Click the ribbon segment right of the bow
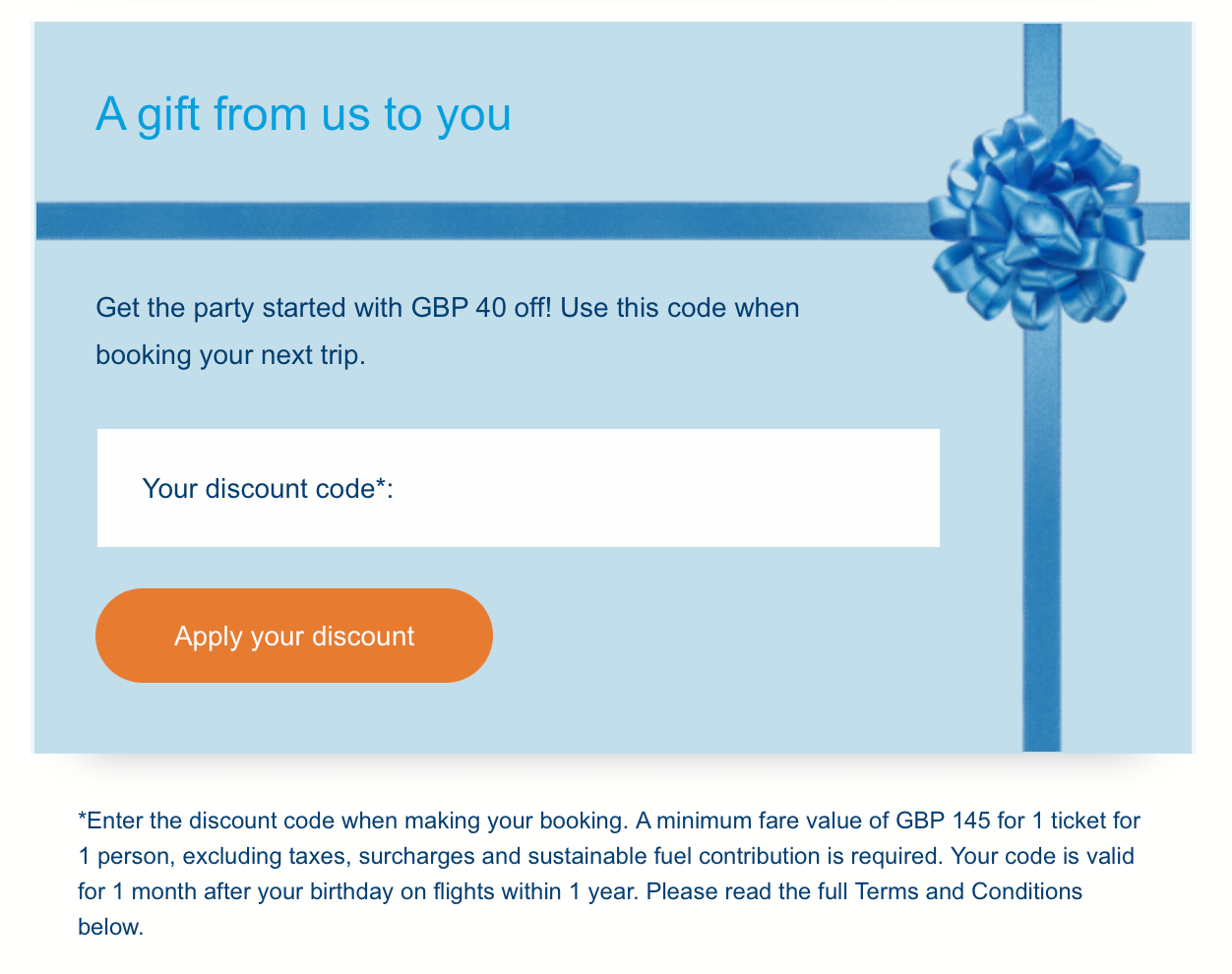This screenshot has height=974, width=1232. 1167,220
